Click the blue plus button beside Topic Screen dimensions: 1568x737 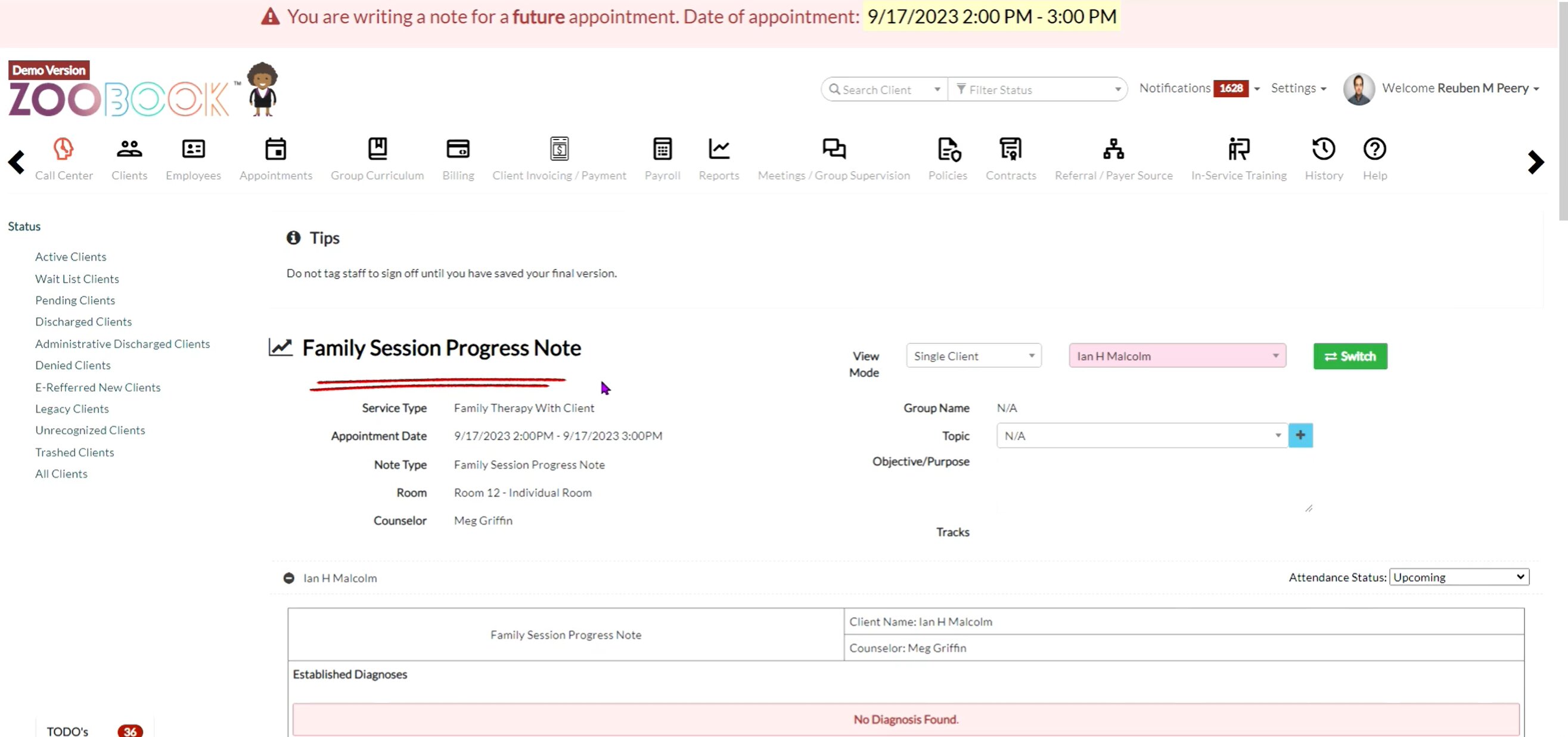pos(1300,435)
